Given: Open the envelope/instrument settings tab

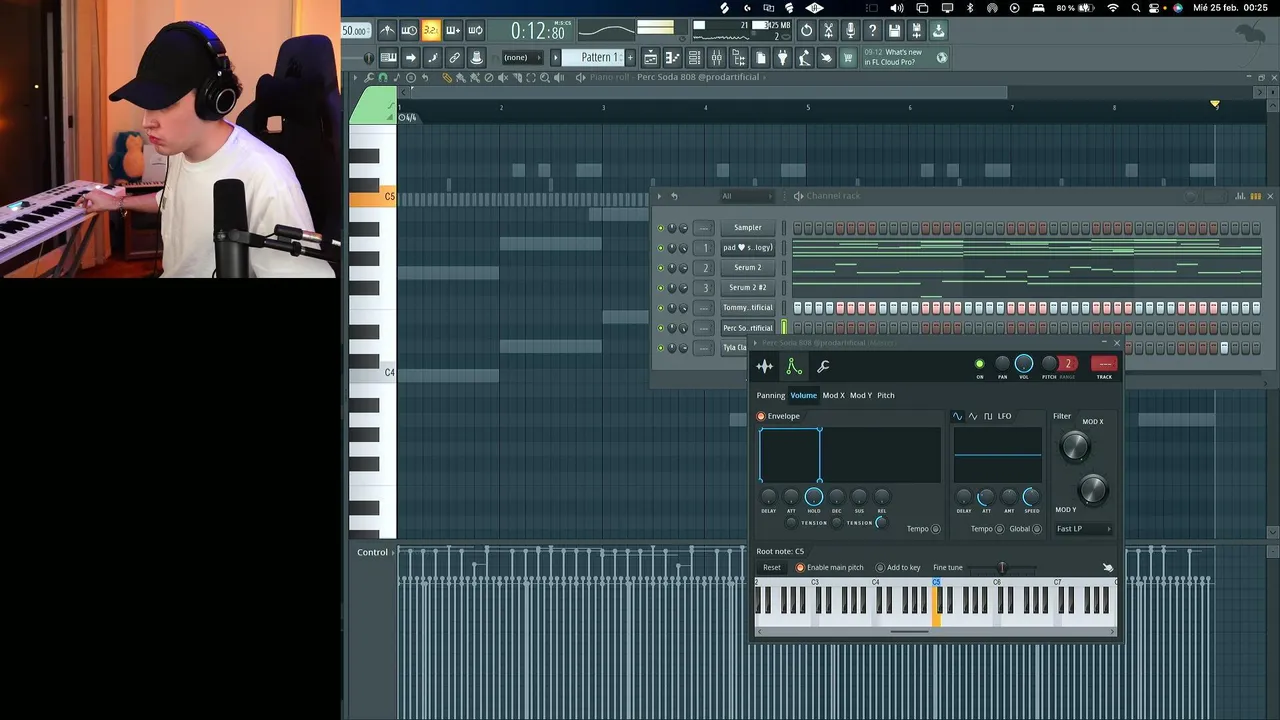Looking at the screenshot, I should [793, 367].
